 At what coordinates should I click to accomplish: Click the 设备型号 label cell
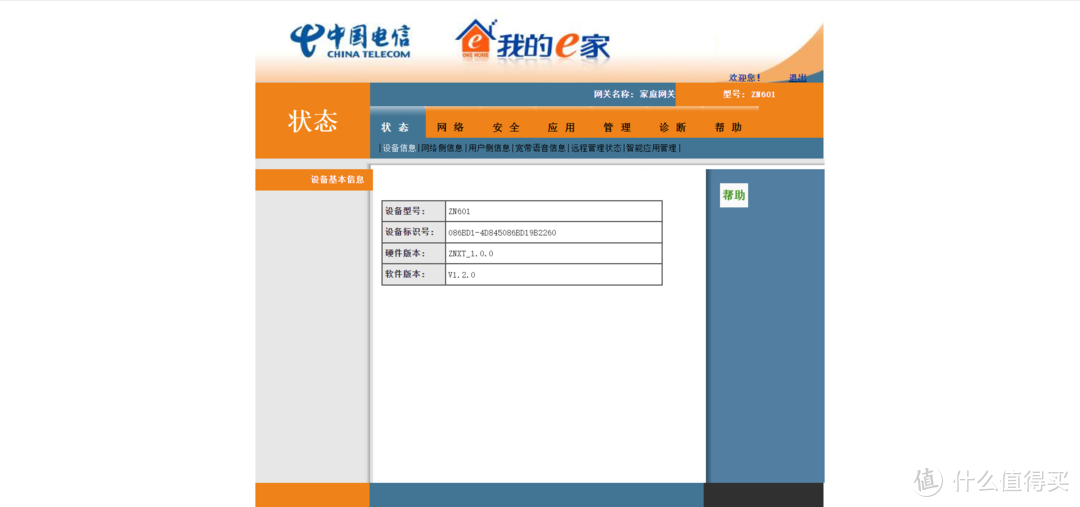[414, 211]
